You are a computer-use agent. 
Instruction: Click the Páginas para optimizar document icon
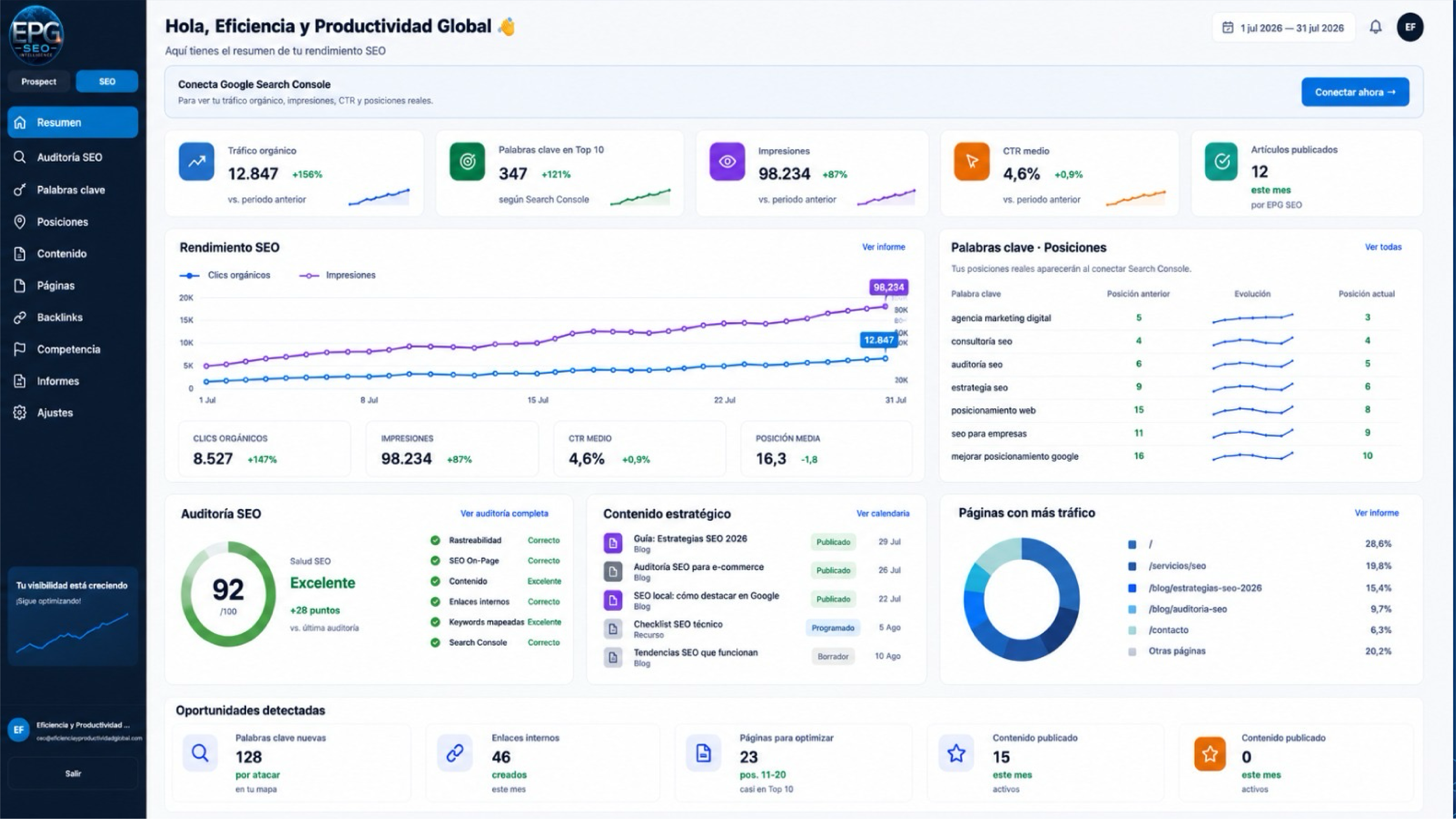coord(704,753)
